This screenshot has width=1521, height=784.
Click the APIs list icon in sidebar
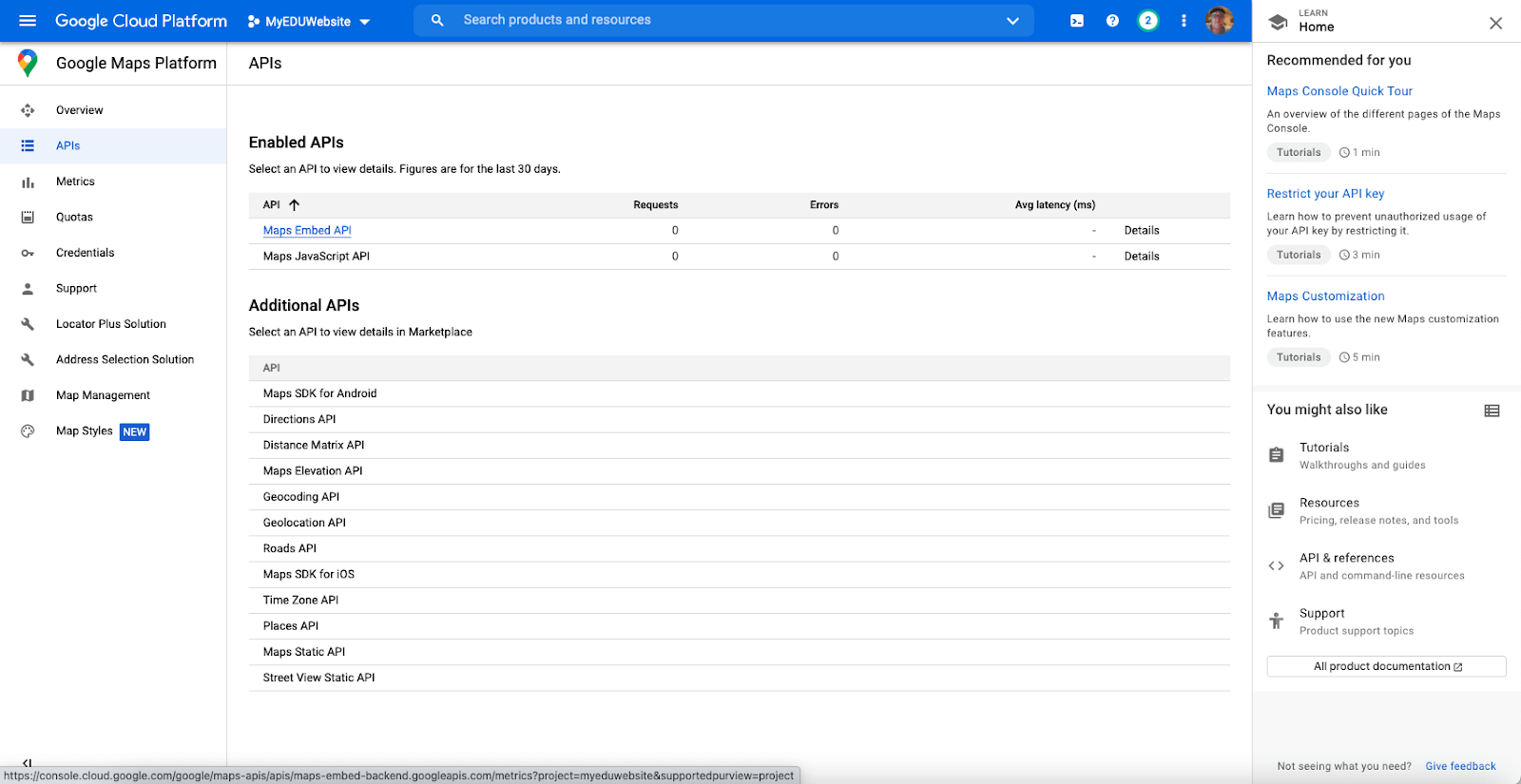[x=28, y=145]
